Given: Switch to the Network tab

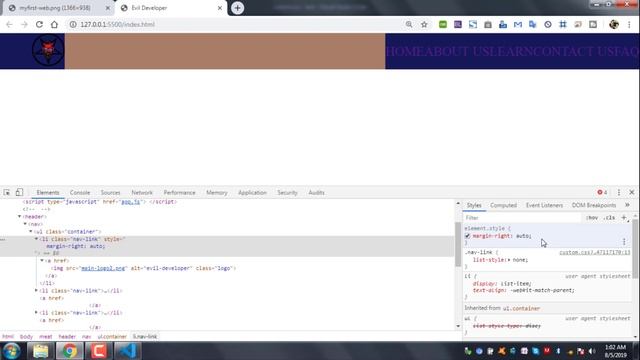Looking at the screenshot, I should 142,193.
